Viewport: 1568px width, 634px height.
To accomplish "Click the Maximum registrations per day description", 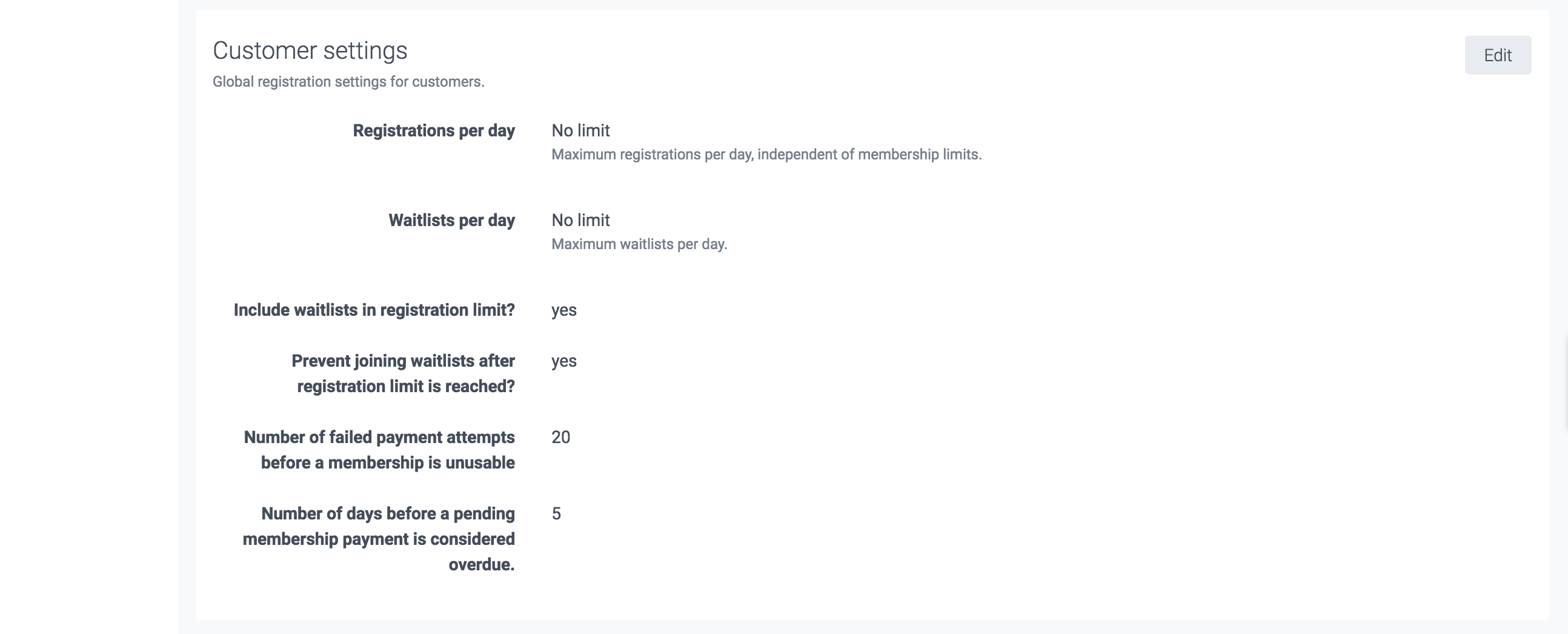I will (x=766, y=155).
